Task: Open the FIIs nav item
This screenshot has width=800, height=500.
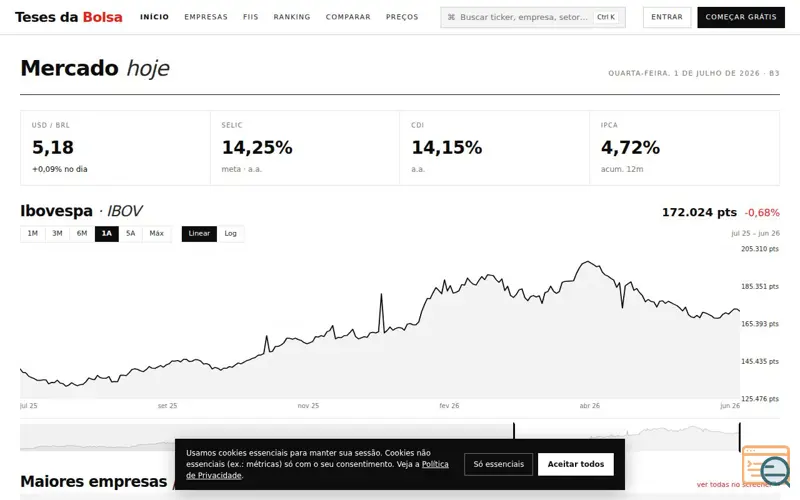Action: click(251, 17)
